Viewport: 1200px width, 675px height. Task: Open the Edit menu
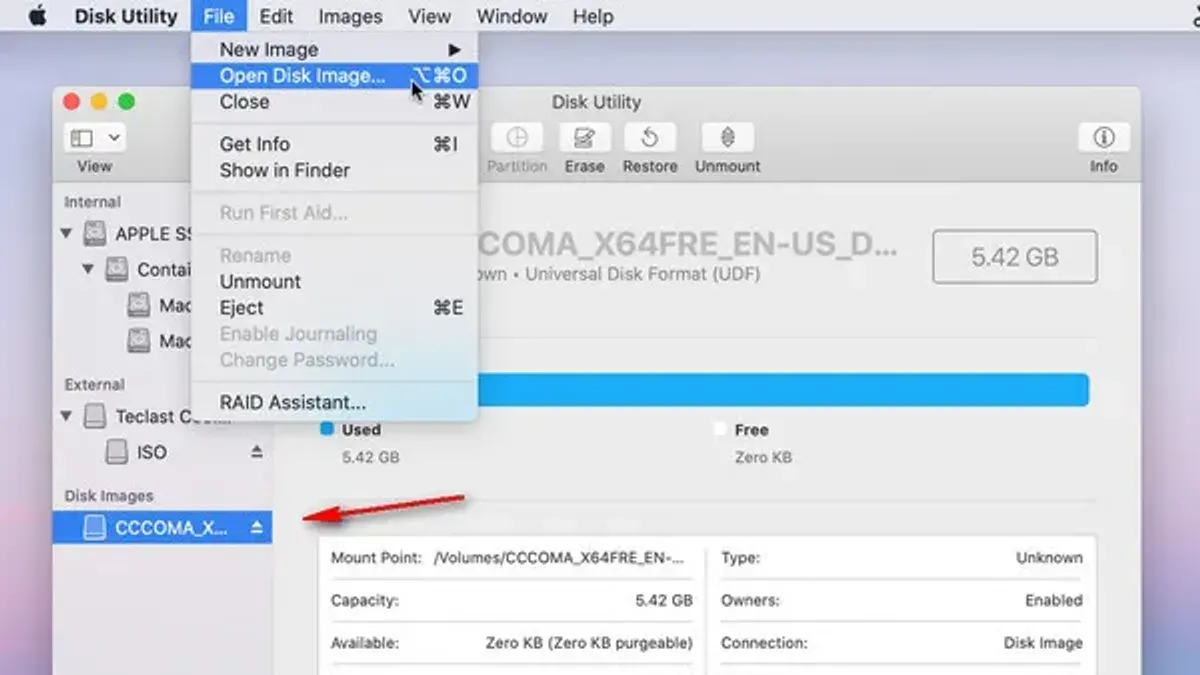click(276, 16)
